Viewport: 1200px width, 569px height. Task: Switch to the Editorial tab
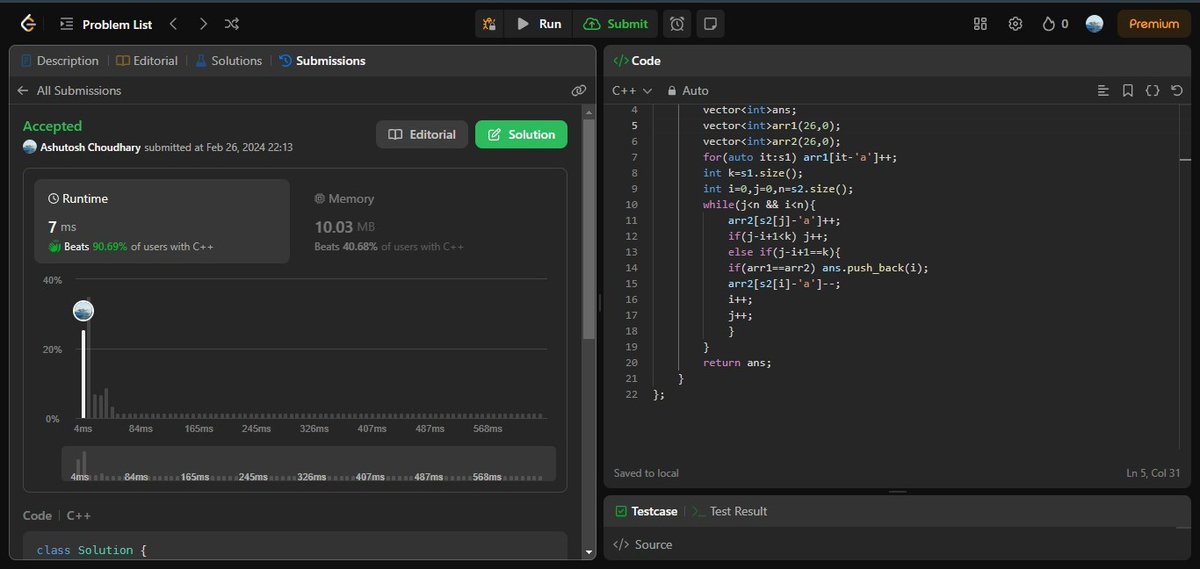147,61
